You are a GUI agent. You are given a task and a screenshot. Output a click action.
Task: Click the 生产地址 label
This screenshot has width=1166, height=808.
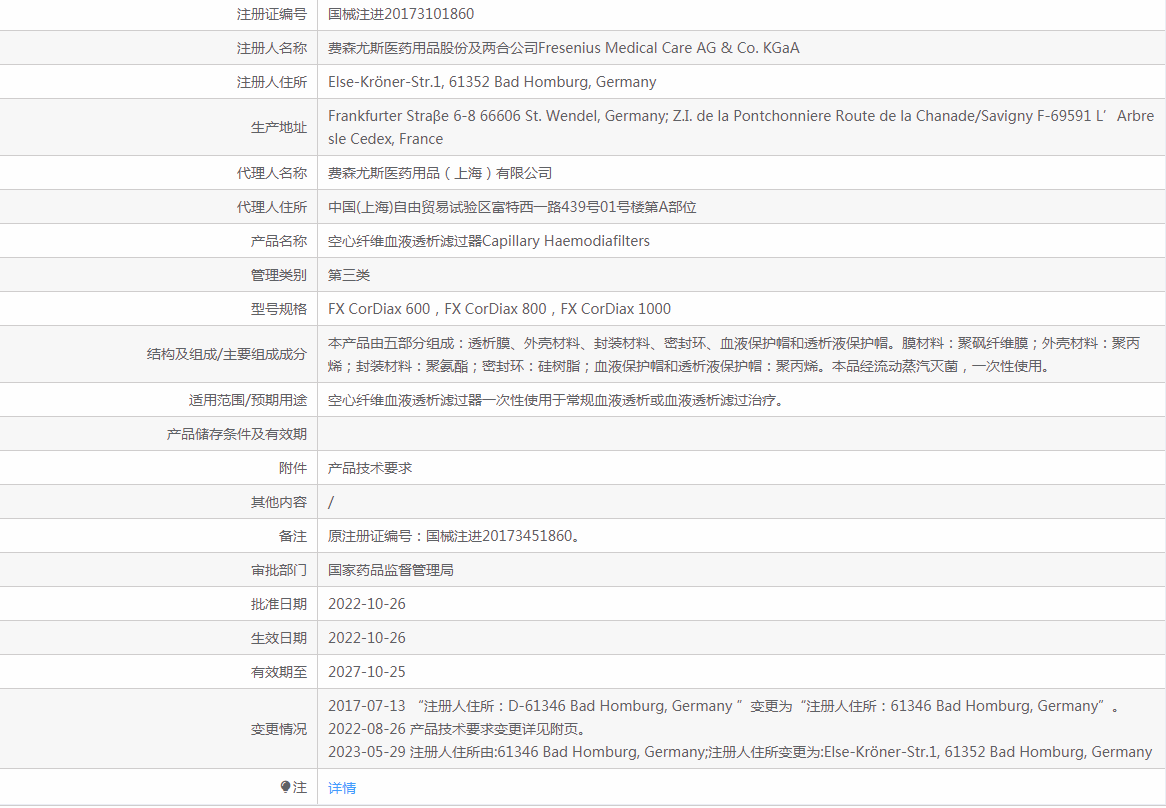click(279, 128)
